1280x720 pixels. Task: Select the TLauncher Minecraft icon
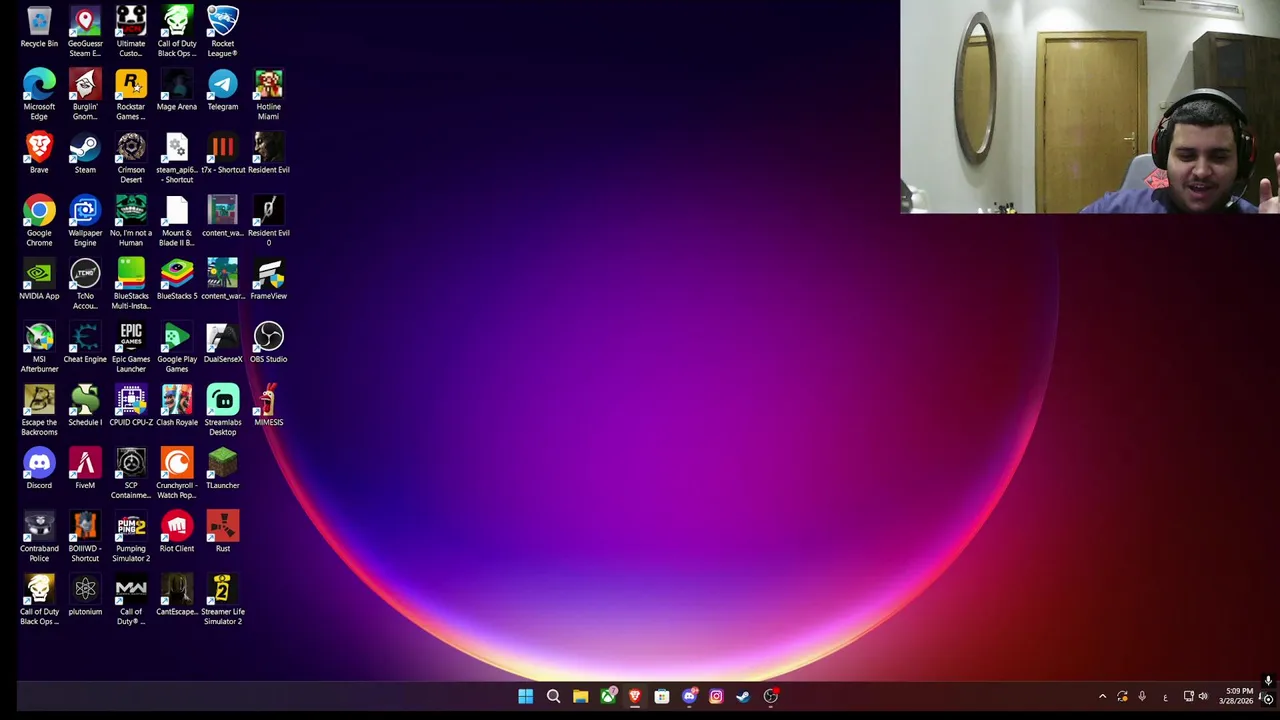pos(223,468)
